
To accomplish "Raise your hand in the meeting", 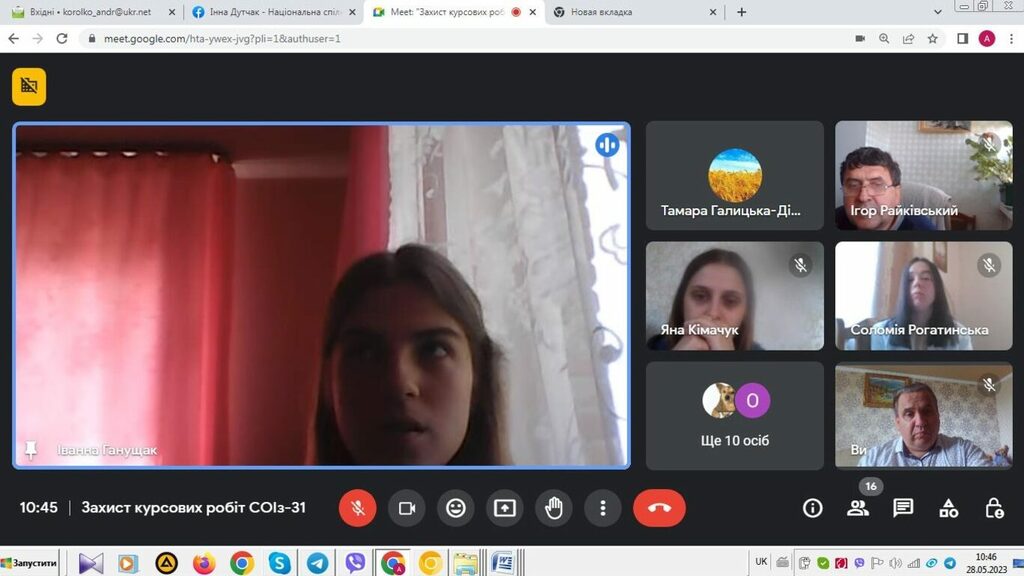I will click(x=553, y=508).
